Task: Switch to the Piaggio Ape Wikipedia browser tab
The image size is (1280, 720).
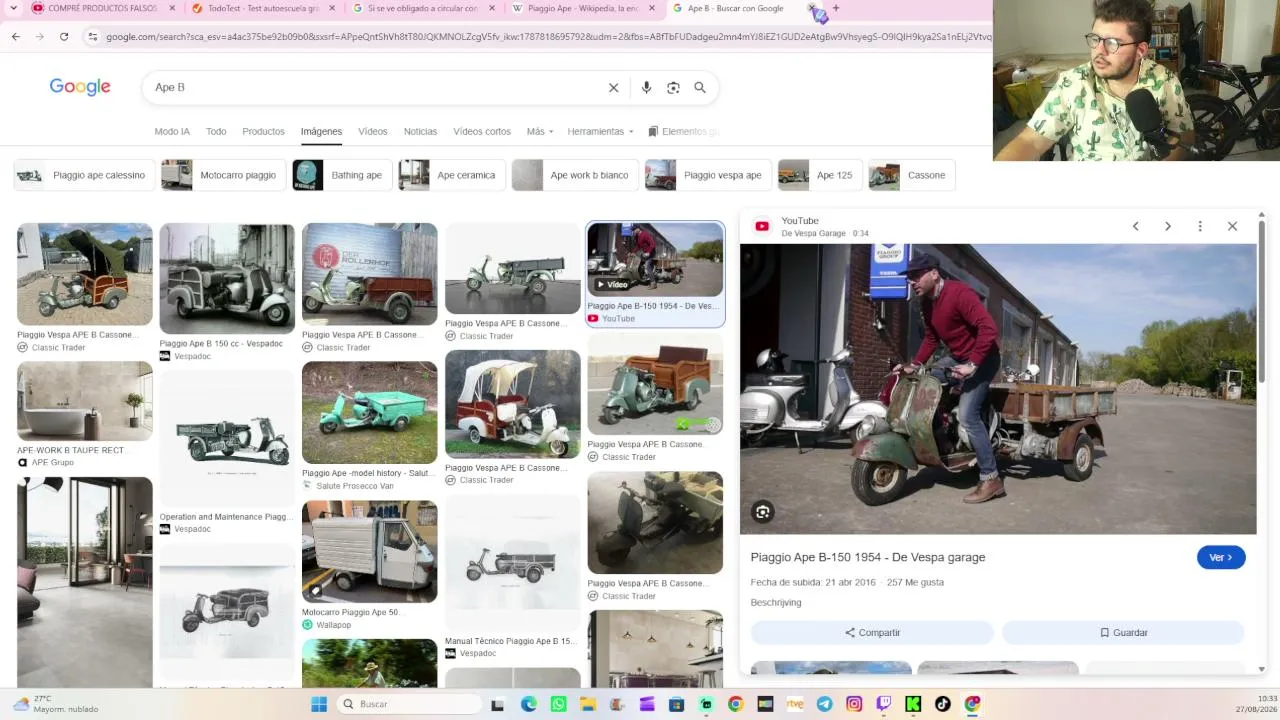Action: point(582,8)
